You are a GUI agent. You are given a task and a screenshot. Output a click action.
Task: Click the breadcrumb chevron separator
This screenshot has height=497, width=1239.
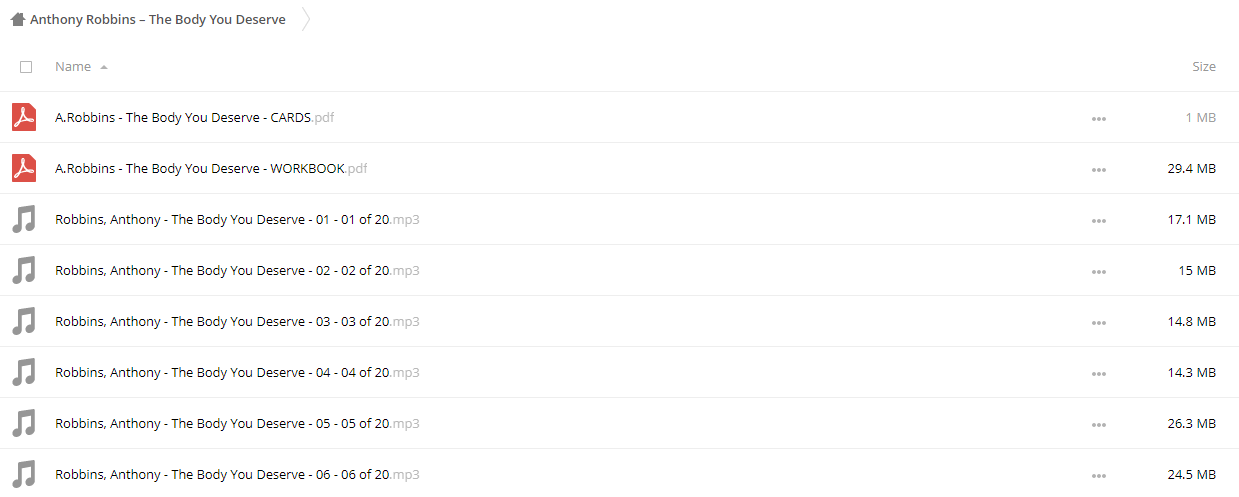pos(306,19)
